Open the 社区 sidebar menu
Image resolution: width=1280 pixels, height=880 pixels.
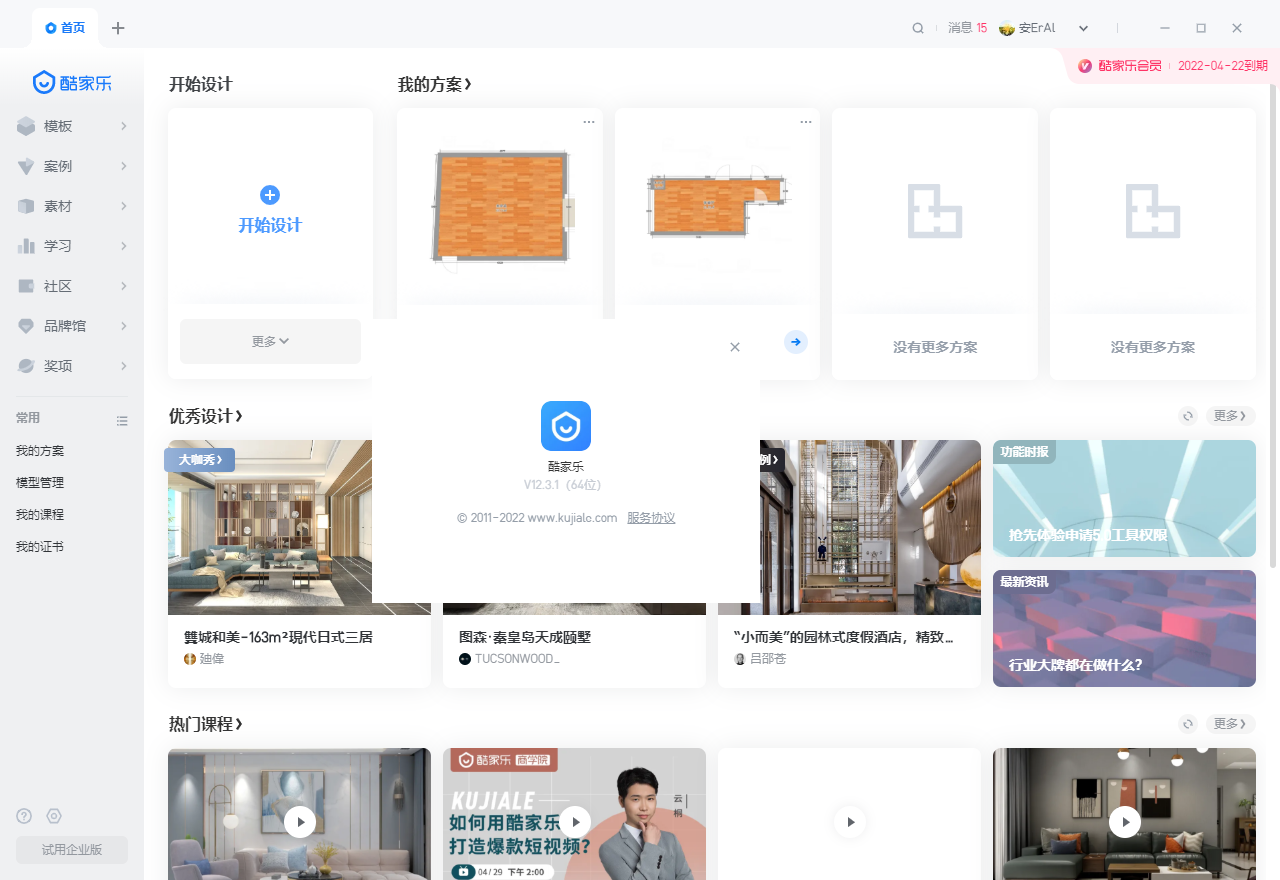point(72,286)
